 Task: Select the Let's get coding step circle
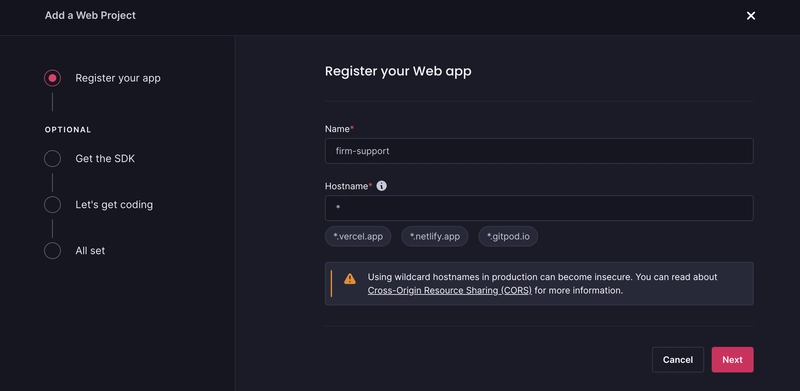(x=52, y=205)
